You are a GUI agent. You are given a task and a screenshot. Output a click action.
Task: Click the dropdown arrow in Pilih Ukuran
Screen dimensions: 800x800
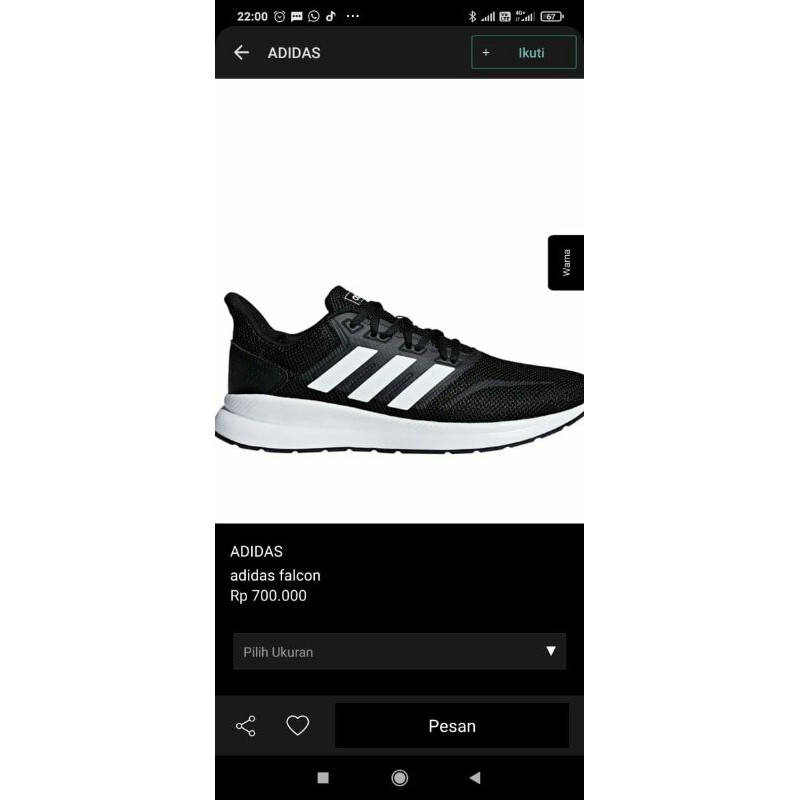pyautogui.click(x=551, y=651)
